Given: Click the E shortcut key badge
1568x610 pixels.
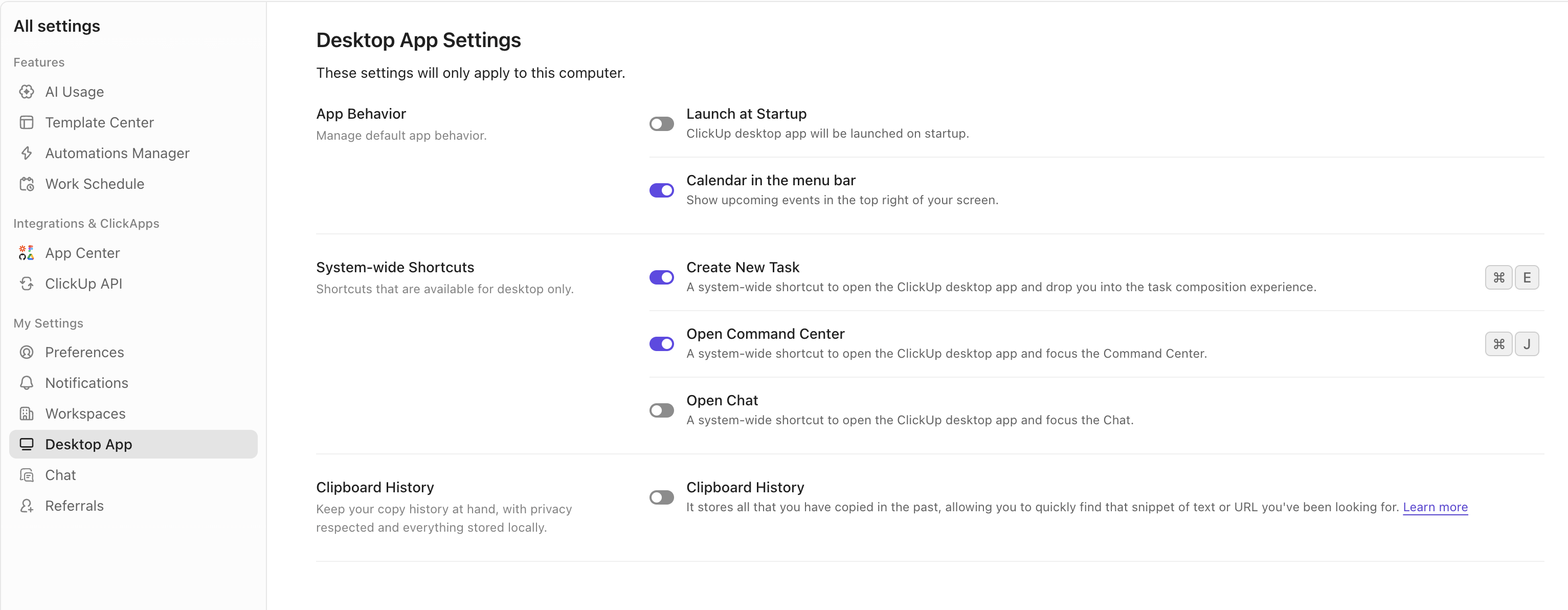Looking at the screenshot, I should tap(1527, 277).
